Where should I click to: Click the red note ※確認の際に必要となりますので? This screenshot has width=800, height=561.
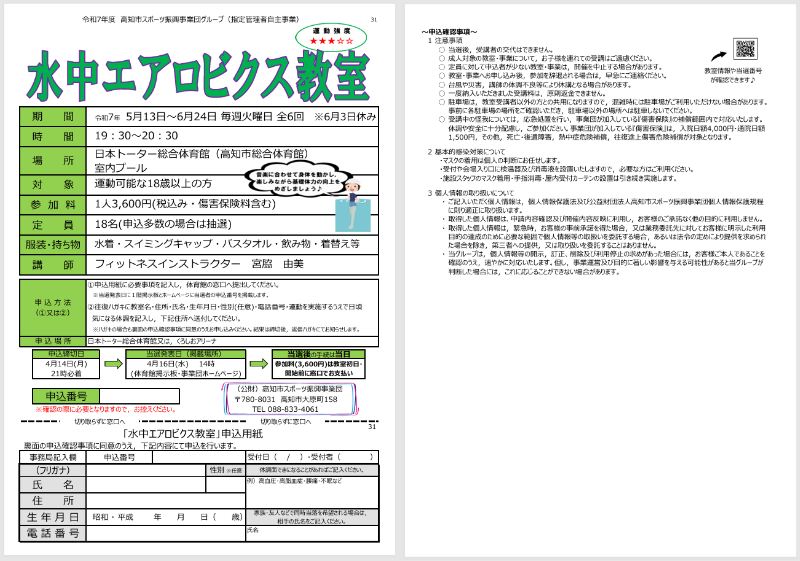(106, 409)
